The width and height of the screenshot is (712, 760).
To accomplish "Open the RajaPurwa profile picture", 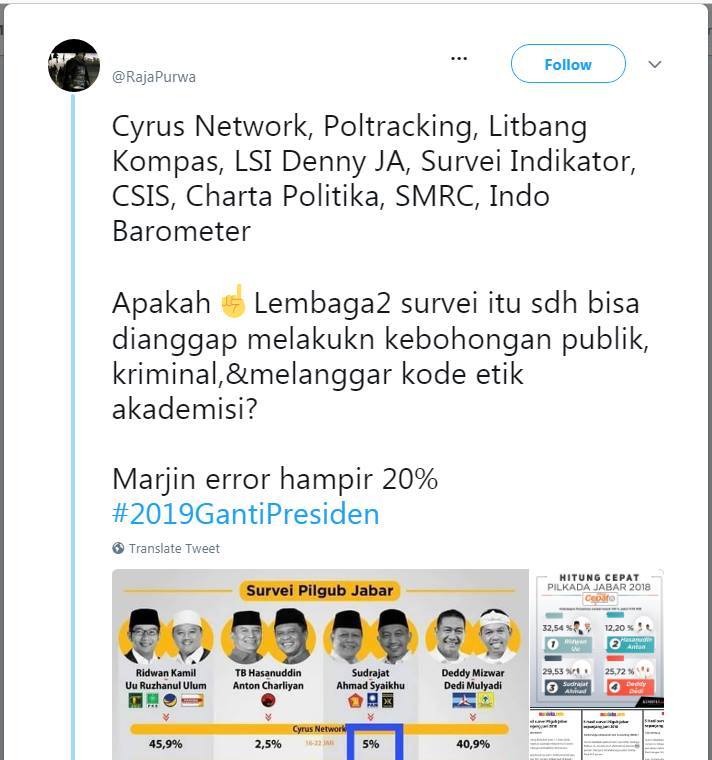I will coord(74,65).
